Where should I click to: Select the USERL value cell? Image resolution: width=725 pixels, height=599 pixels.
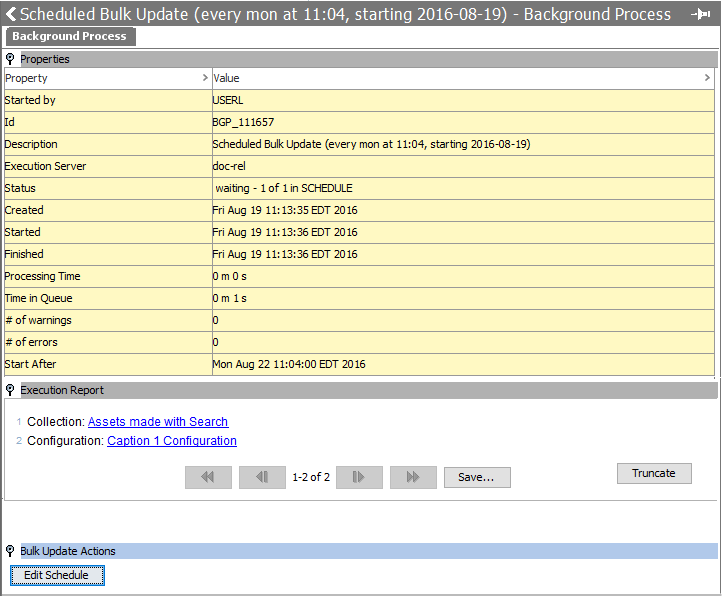pyautogui.click(x=463, y=100)
